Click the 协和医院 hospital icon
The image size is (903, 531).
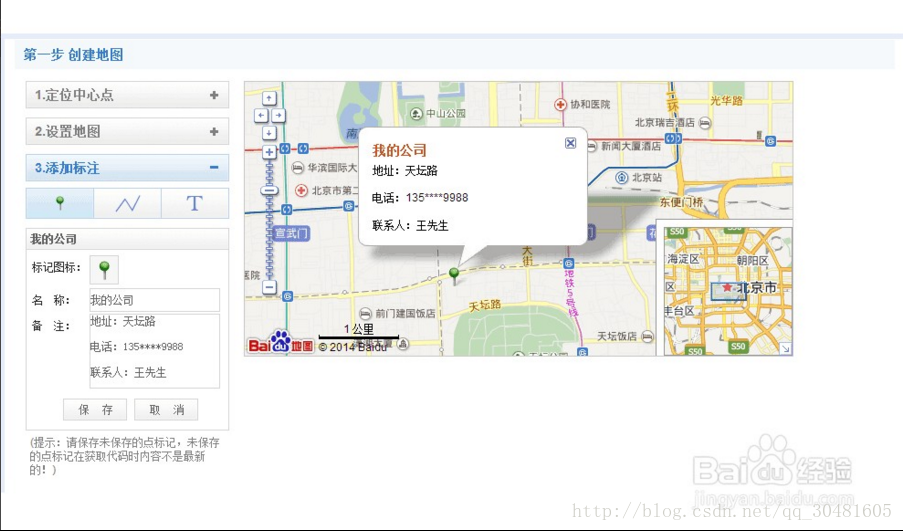[560, 104]
